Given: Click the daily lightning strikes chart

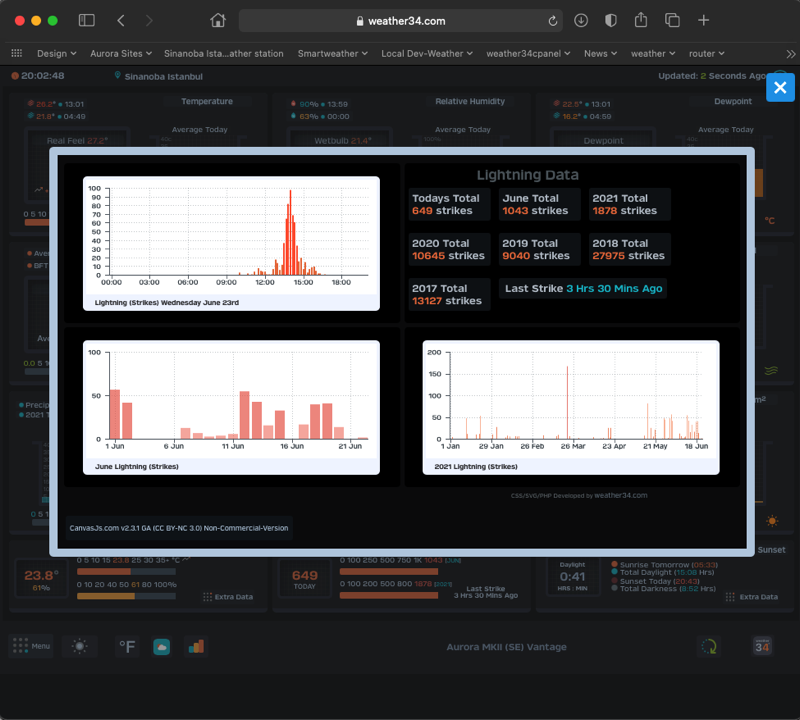Looking at the screenshot, I should [x=231, y=243].
